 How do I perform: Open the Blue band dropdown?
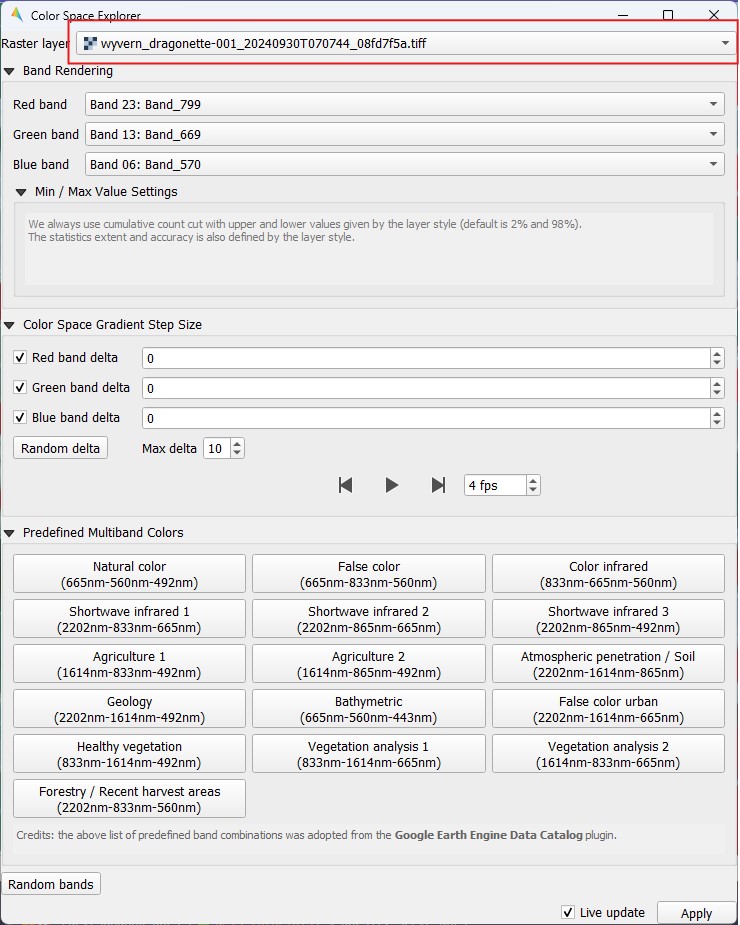coord(404,164)
